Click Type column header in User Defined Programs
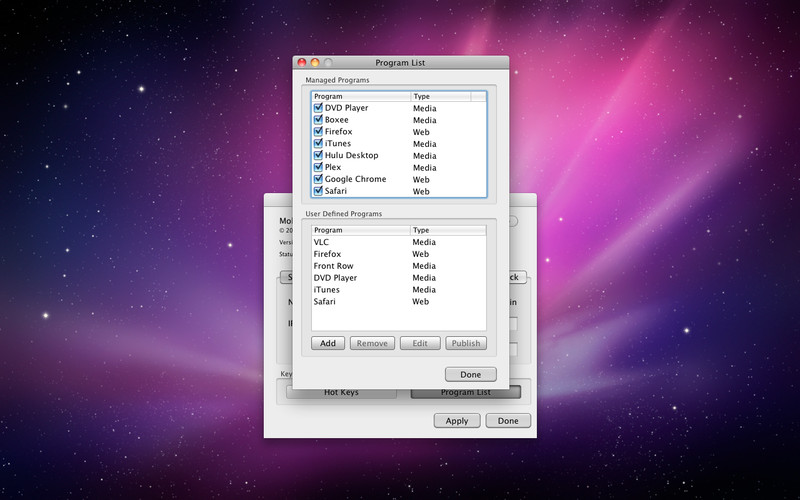 tap(448, 230)
